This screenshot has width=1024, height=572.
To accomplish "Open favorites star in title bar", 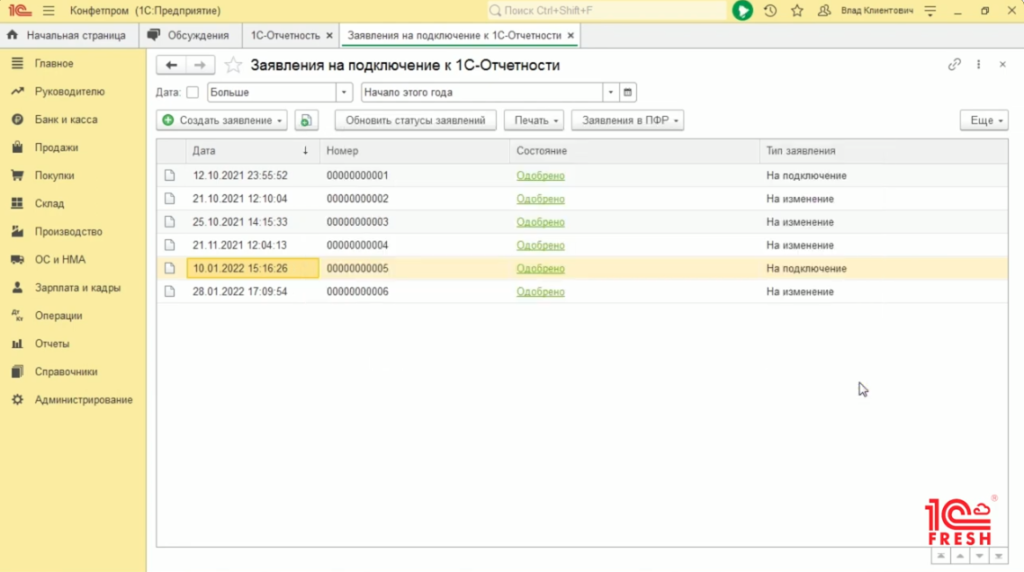I will (797, 10).
